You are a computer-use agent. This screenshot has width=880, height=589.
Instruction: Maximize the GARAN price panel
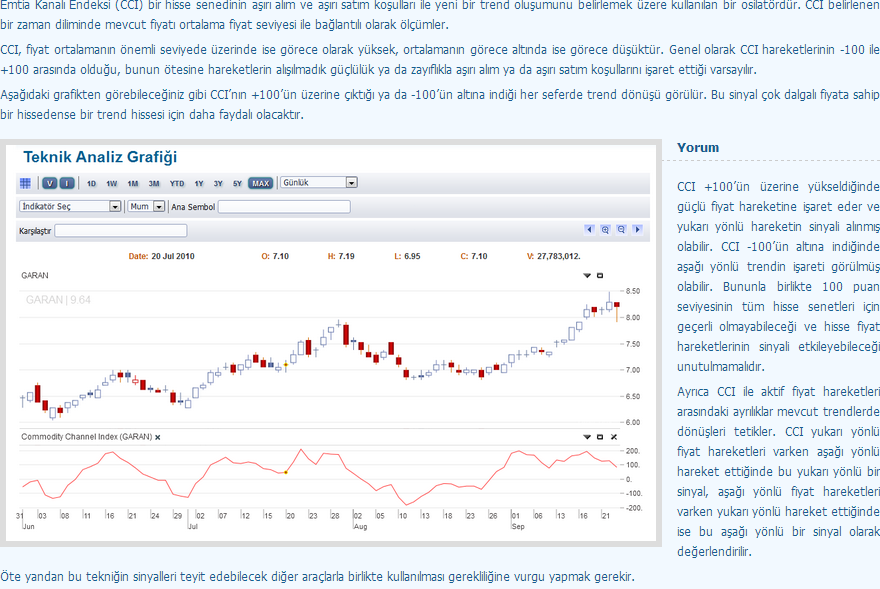click(600, 276)
